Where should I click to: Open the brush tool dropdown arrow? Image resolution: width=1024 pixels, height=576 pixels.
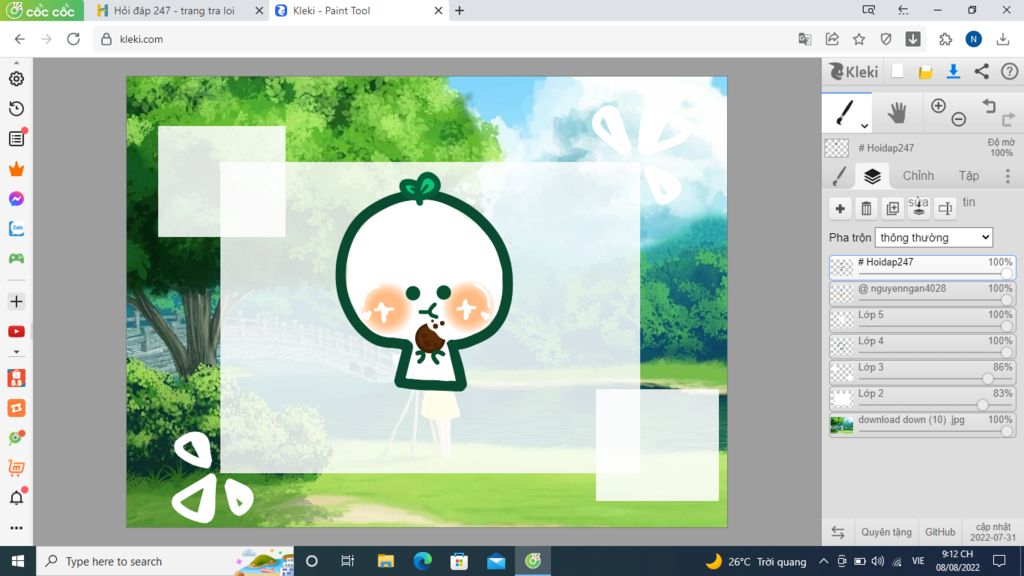(864, 125)
